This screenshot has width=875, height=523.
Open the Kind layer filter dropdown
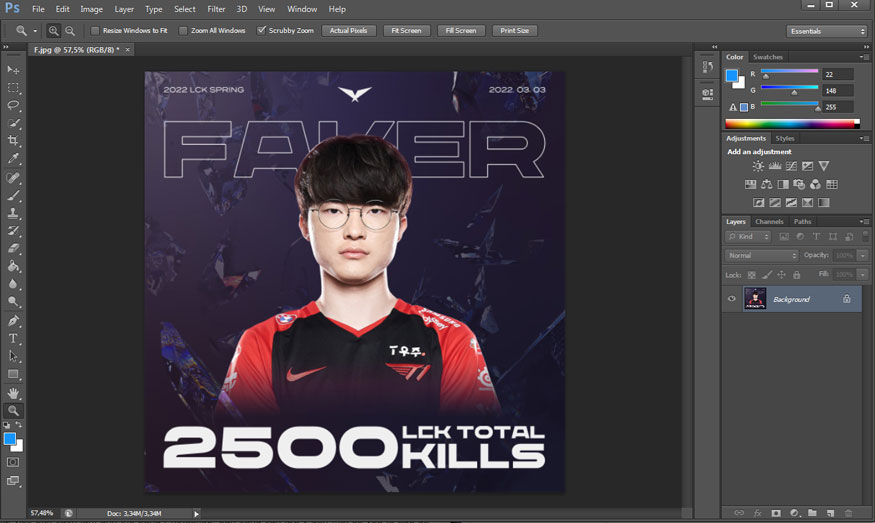[748, 237]
